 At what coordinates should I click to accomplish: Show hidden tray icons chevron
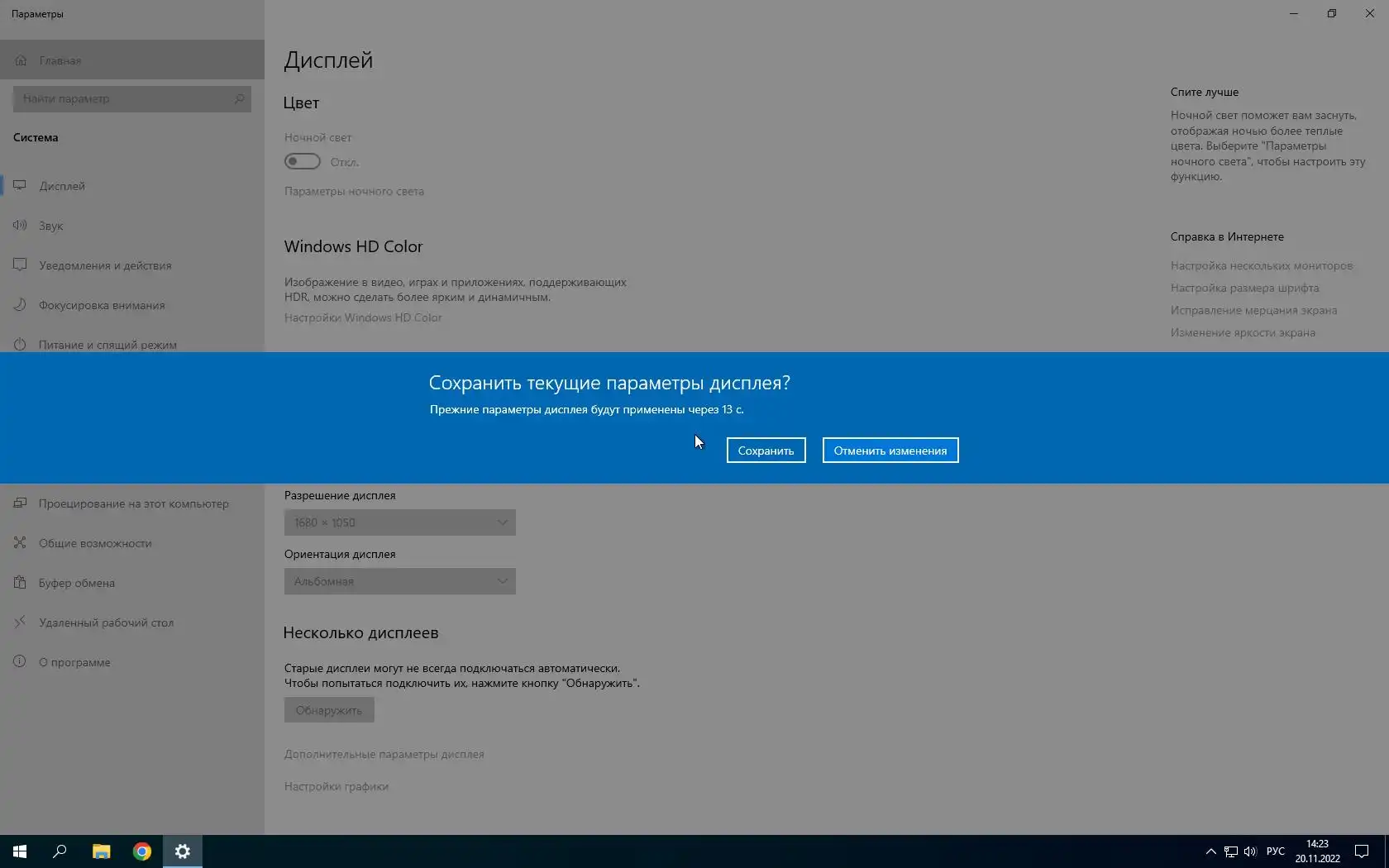[x=1211, y=851]
